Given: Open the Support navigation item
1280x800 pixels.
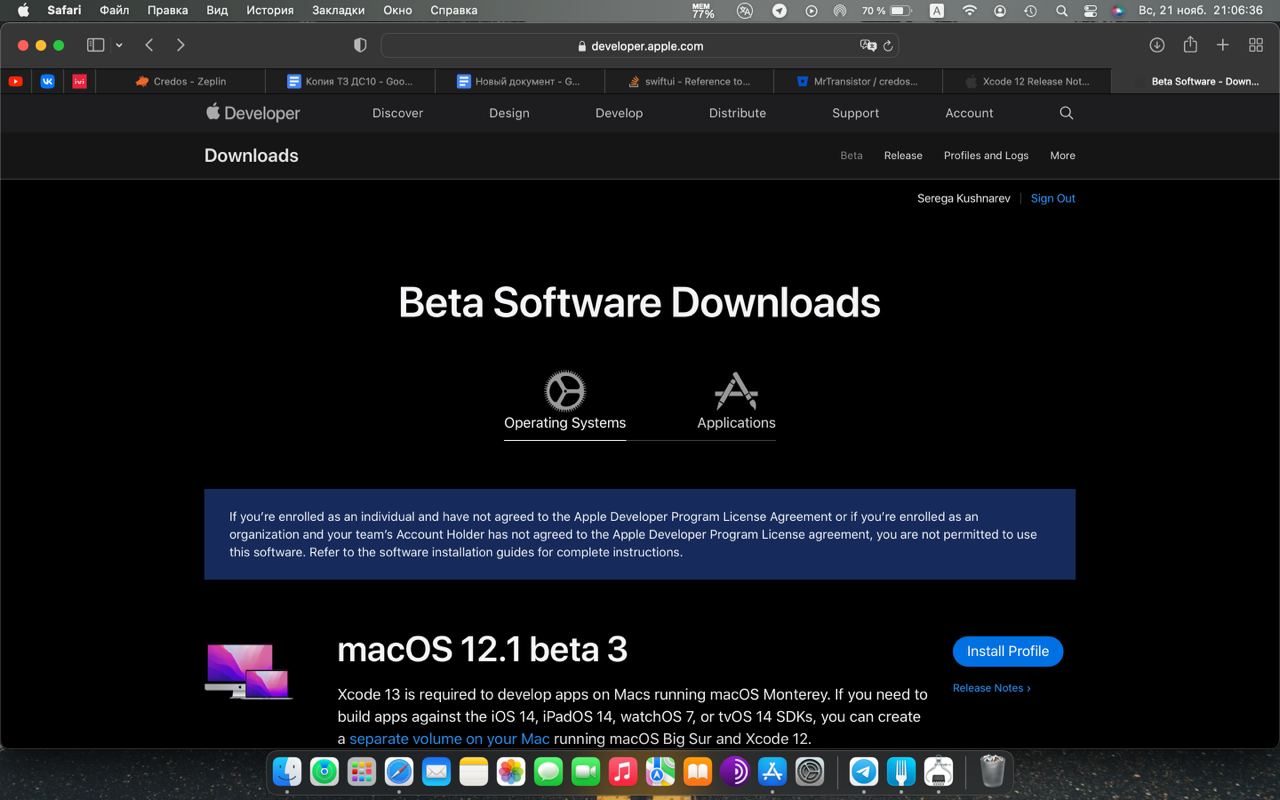Looking at the screenshot, I should pos(856,113).
